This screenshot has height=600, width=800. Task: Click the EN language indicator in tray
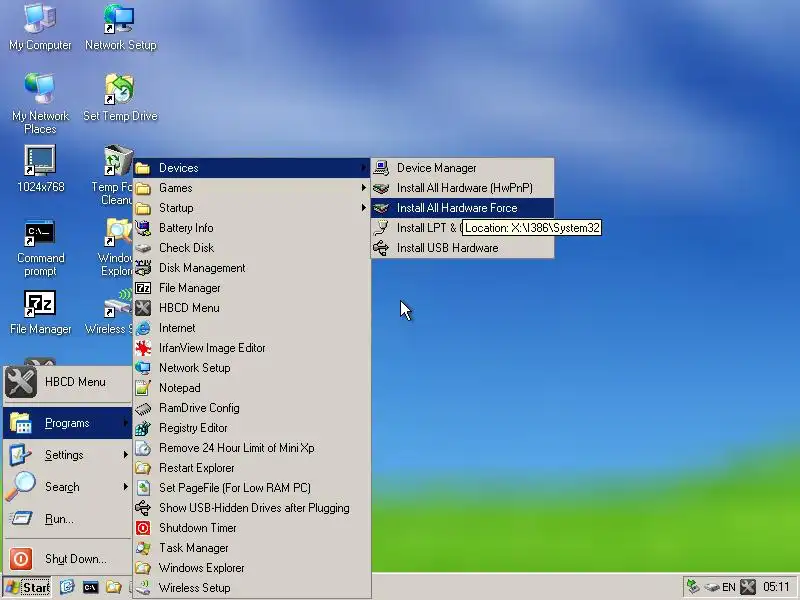729,587
